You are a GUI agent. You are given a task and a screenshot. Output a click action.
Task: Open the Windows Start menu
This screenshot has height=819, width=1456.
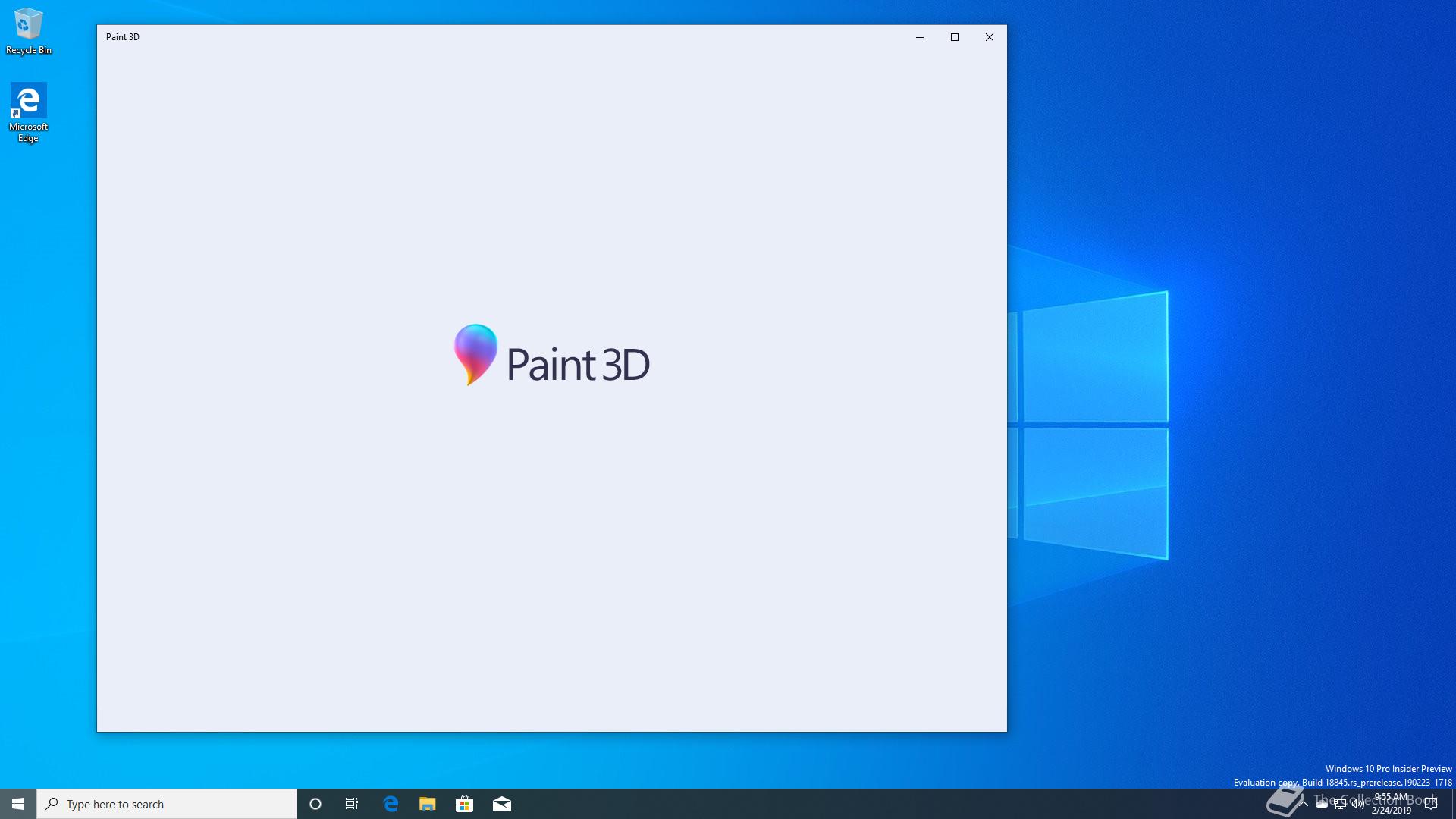[18, 804]
